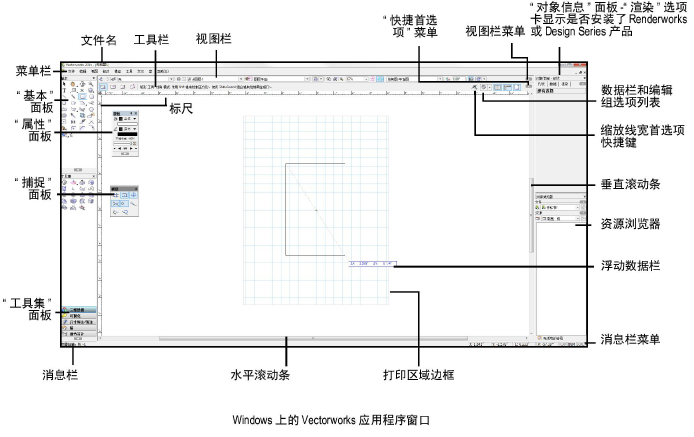This screenshot has width=694, height=437.
Task: Open the 工具 menu
Action: [129, 71]
